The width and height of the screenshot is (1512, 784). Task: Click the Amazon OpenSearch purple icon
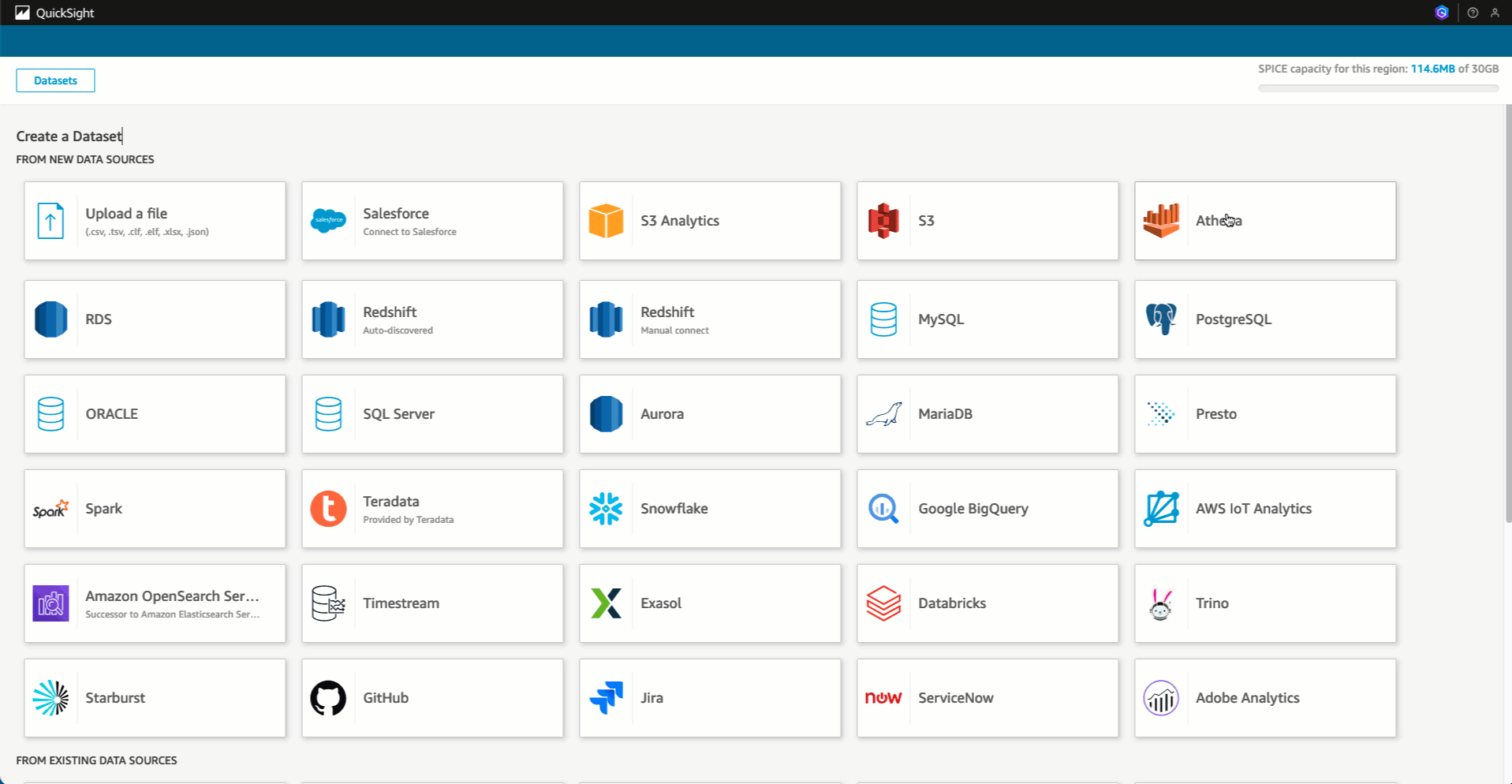pos(50,603)
